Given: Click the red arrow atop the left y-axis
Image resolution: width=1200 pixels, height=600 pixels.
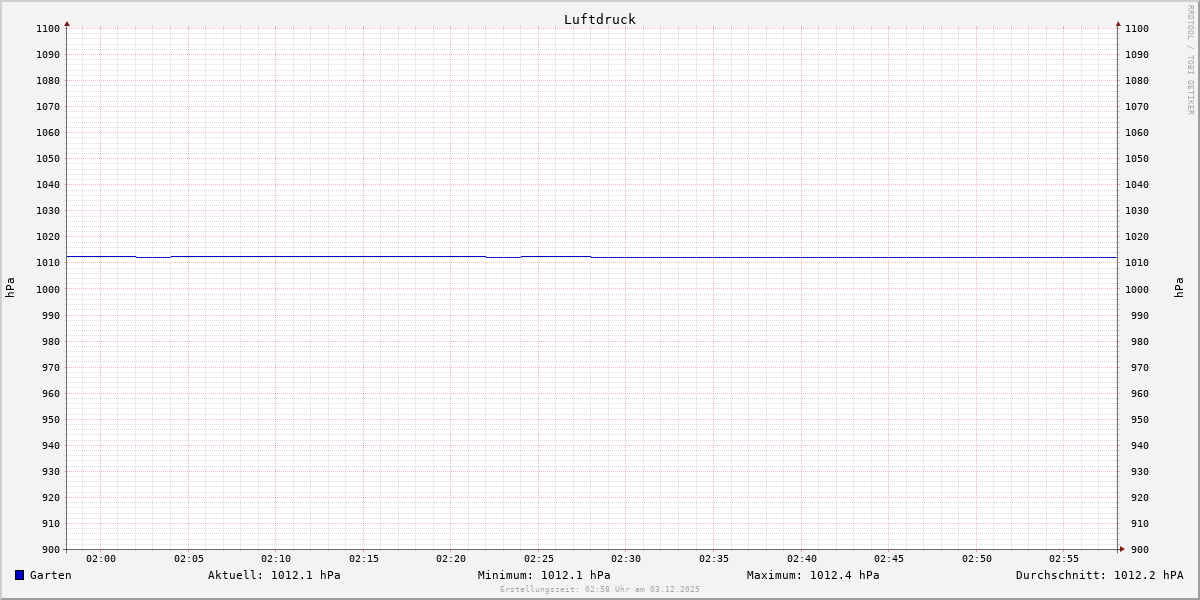Looking at the screenshot, I should click(67, 23).
